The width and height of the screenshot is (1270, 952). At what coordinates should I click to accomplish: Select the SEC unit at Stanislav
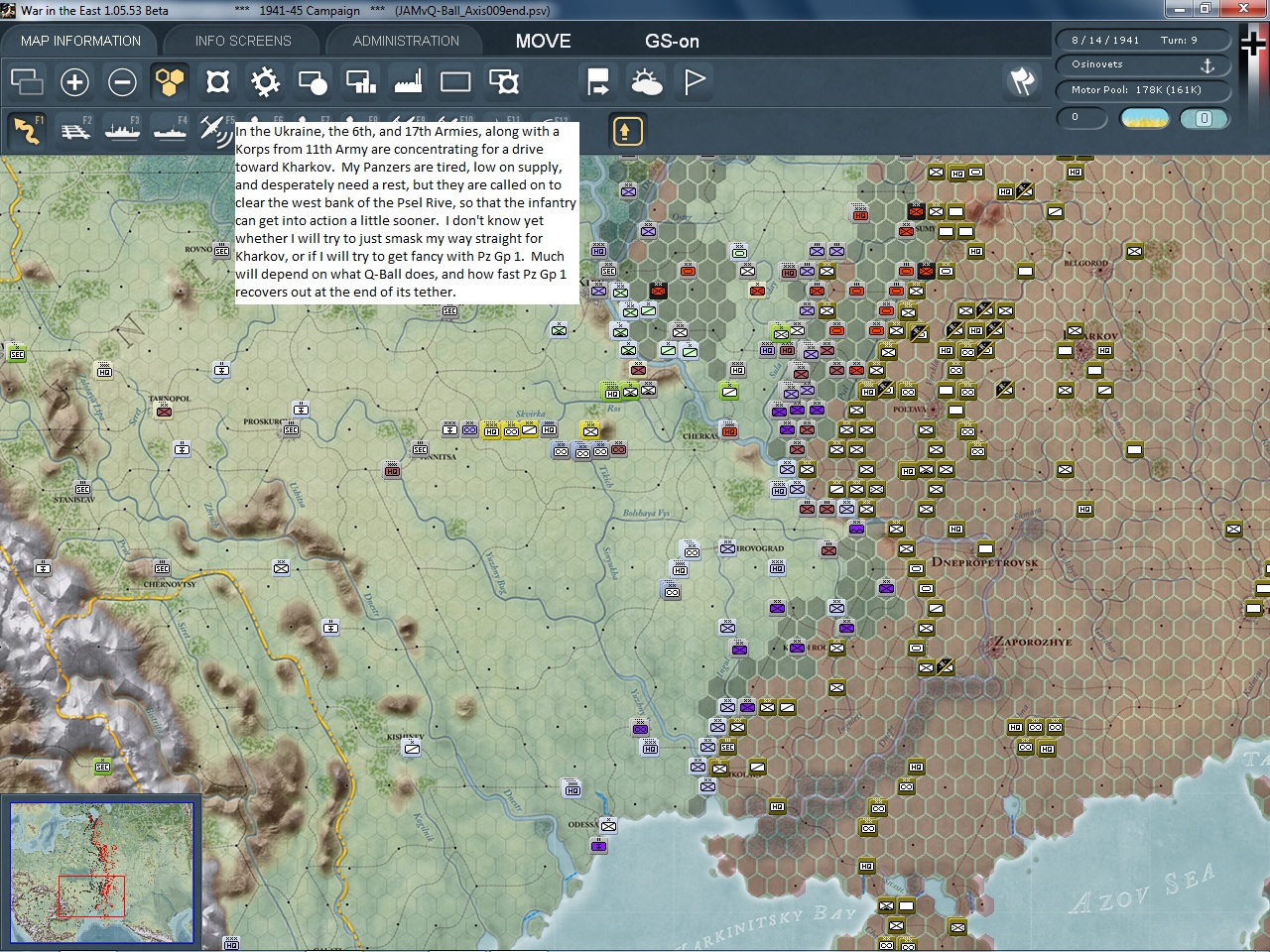(82, 488)
